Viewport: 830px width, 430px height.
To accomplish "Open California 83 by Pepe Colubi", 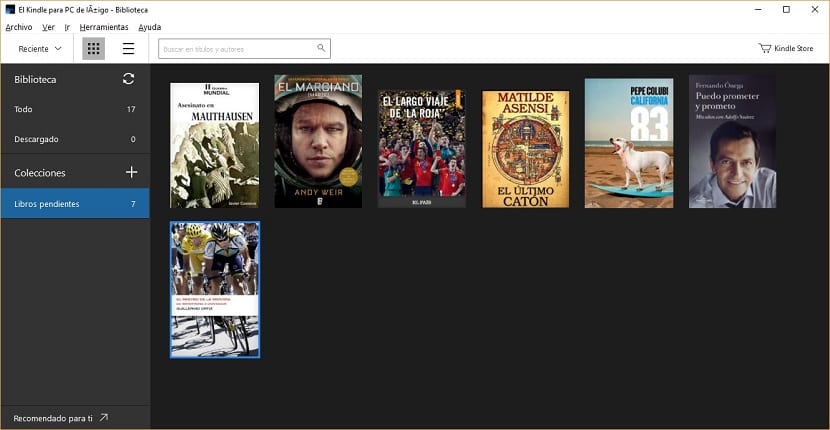I will (x=629, y=143).
